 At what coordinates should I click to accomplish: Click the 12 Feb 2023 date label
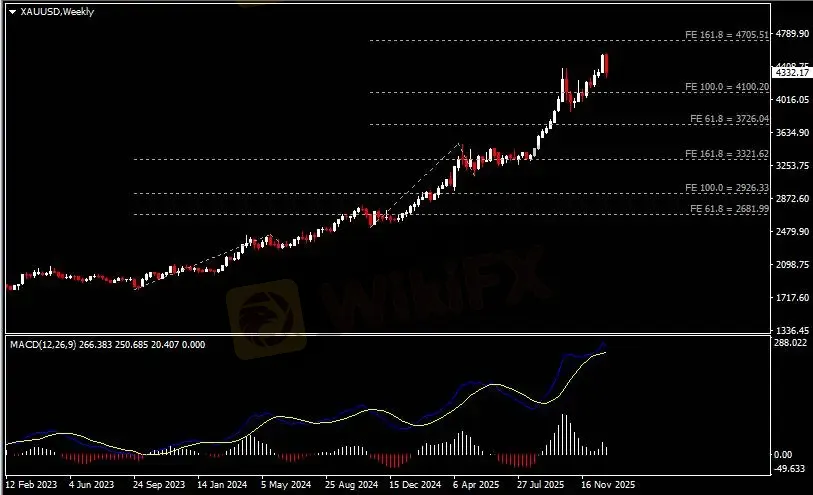pos(31,485)
